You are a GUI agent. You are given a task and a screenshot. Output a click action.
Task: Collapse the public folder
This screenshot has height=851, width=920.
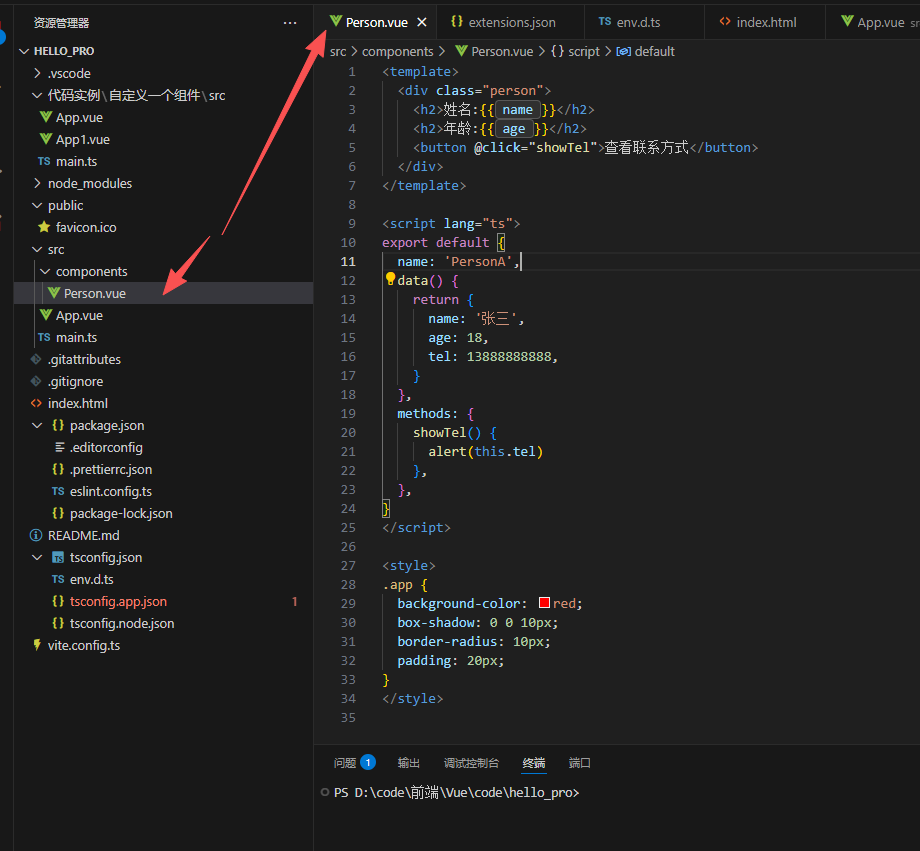37,205
